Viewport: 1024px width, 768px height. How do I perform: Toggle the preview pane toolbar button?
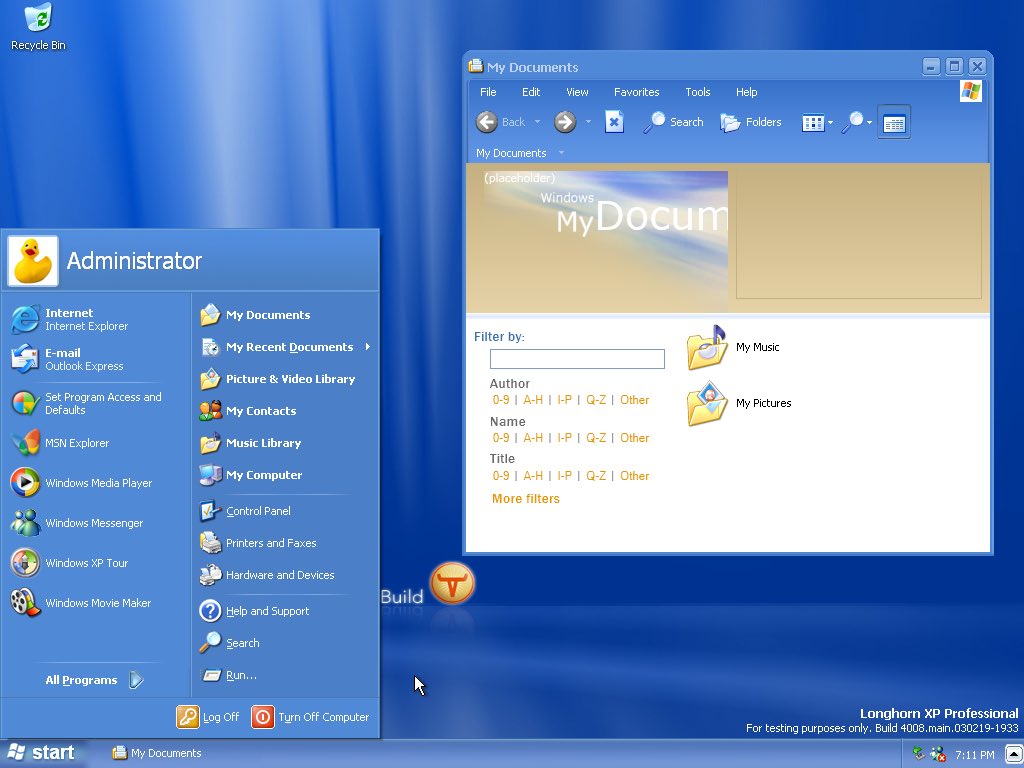click(x=893, y=122)
